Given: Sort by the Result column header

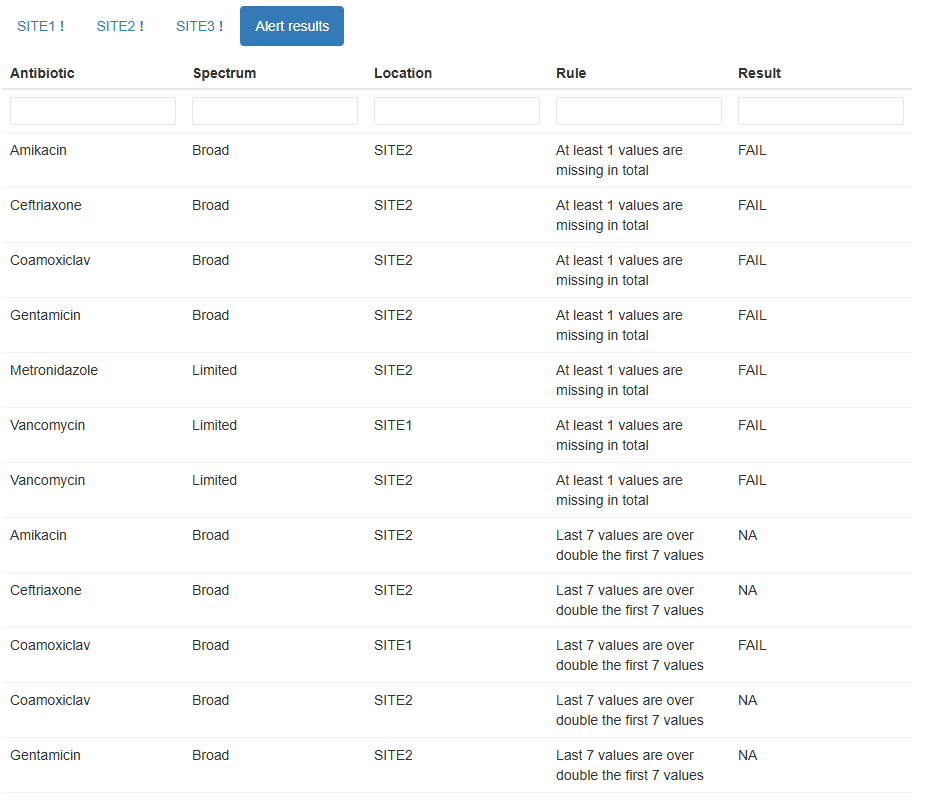Looking at the screenshot, I should click(x=759, y=73).
